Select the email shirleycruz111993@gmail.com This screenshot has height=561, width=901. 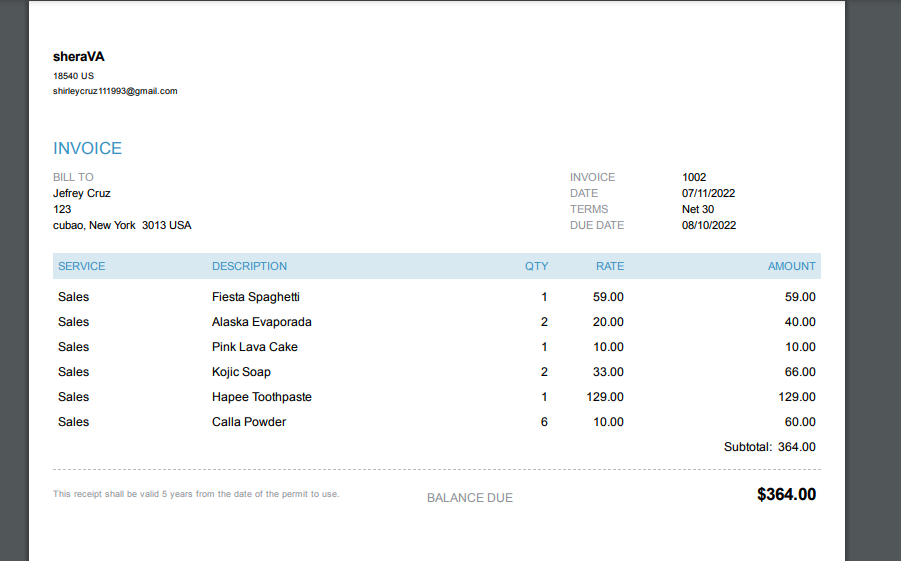coord(115,91)
